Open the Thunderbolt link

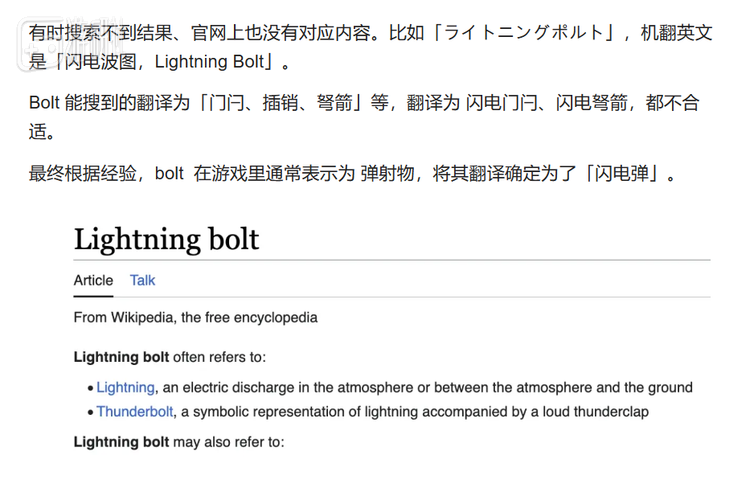[135, 412]
